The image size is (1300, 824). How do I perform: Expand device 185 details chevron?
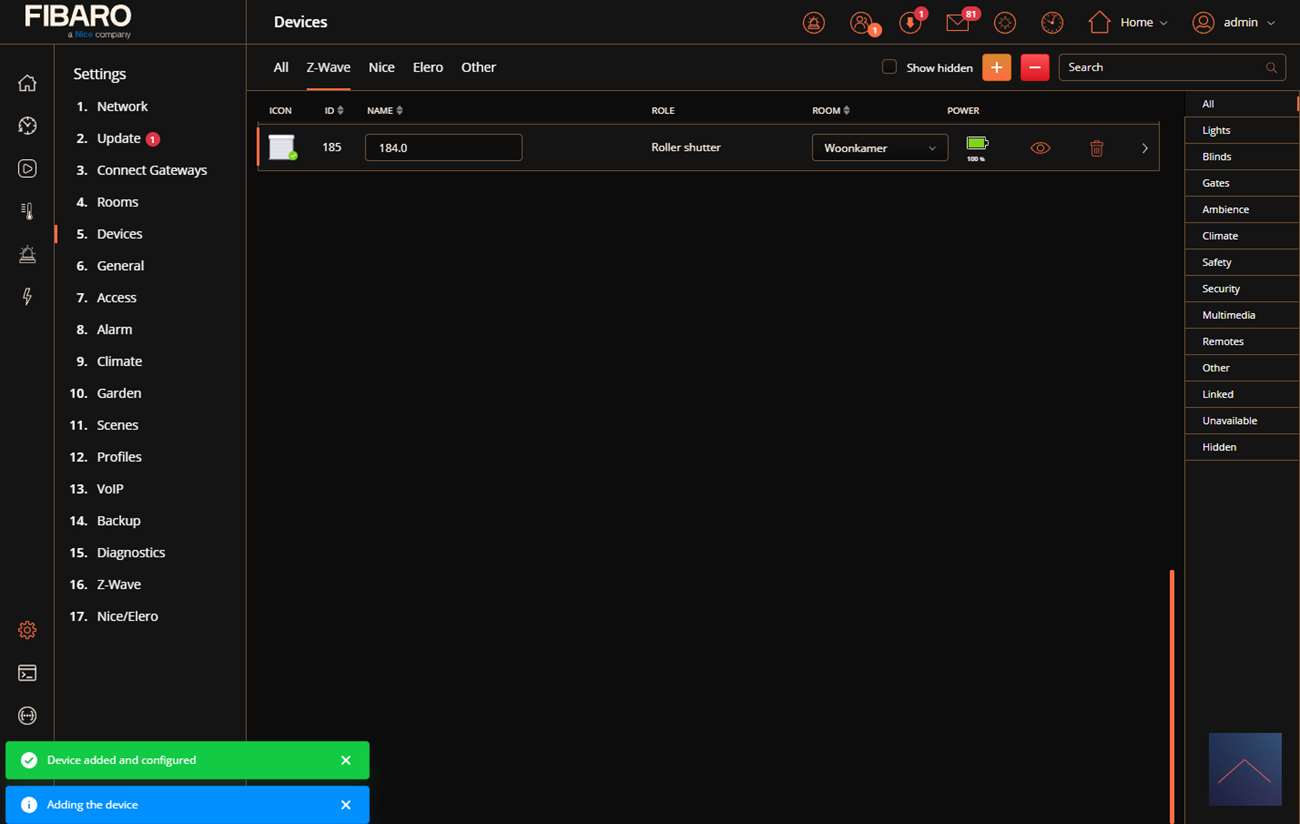(1145, 148)
